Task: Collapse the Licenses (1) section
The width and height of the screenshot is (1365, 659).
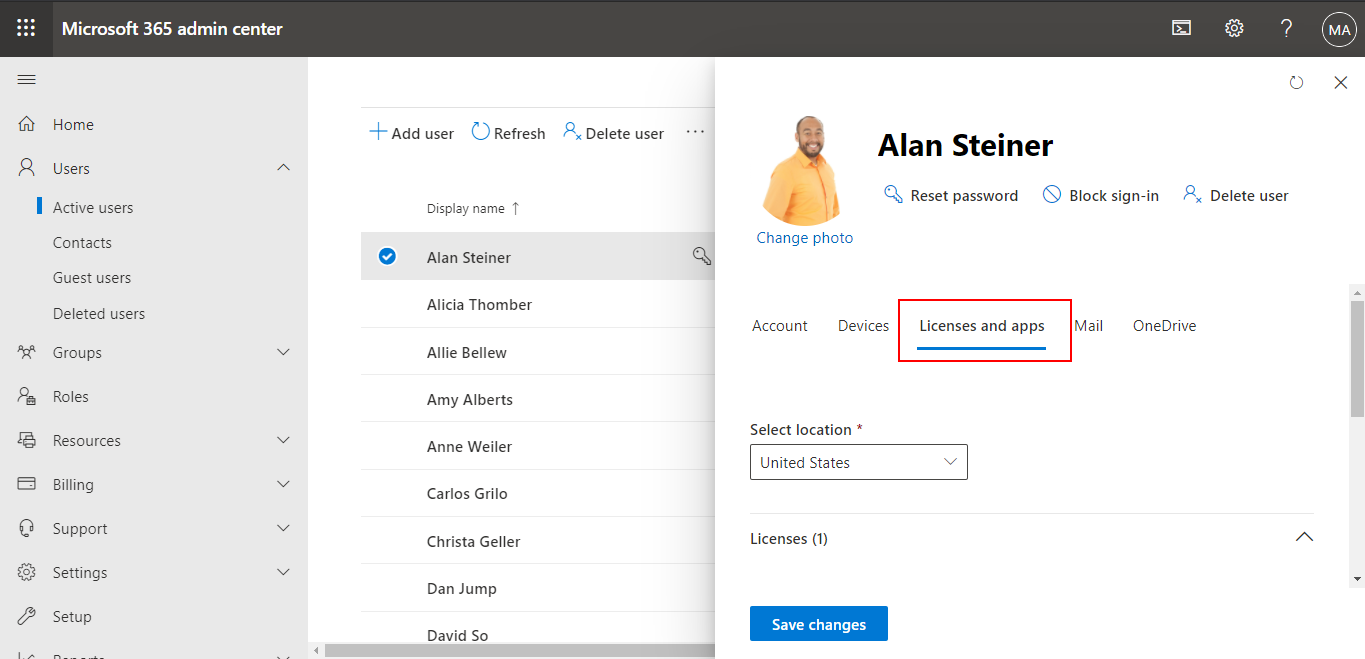Action: [1304, 537]
